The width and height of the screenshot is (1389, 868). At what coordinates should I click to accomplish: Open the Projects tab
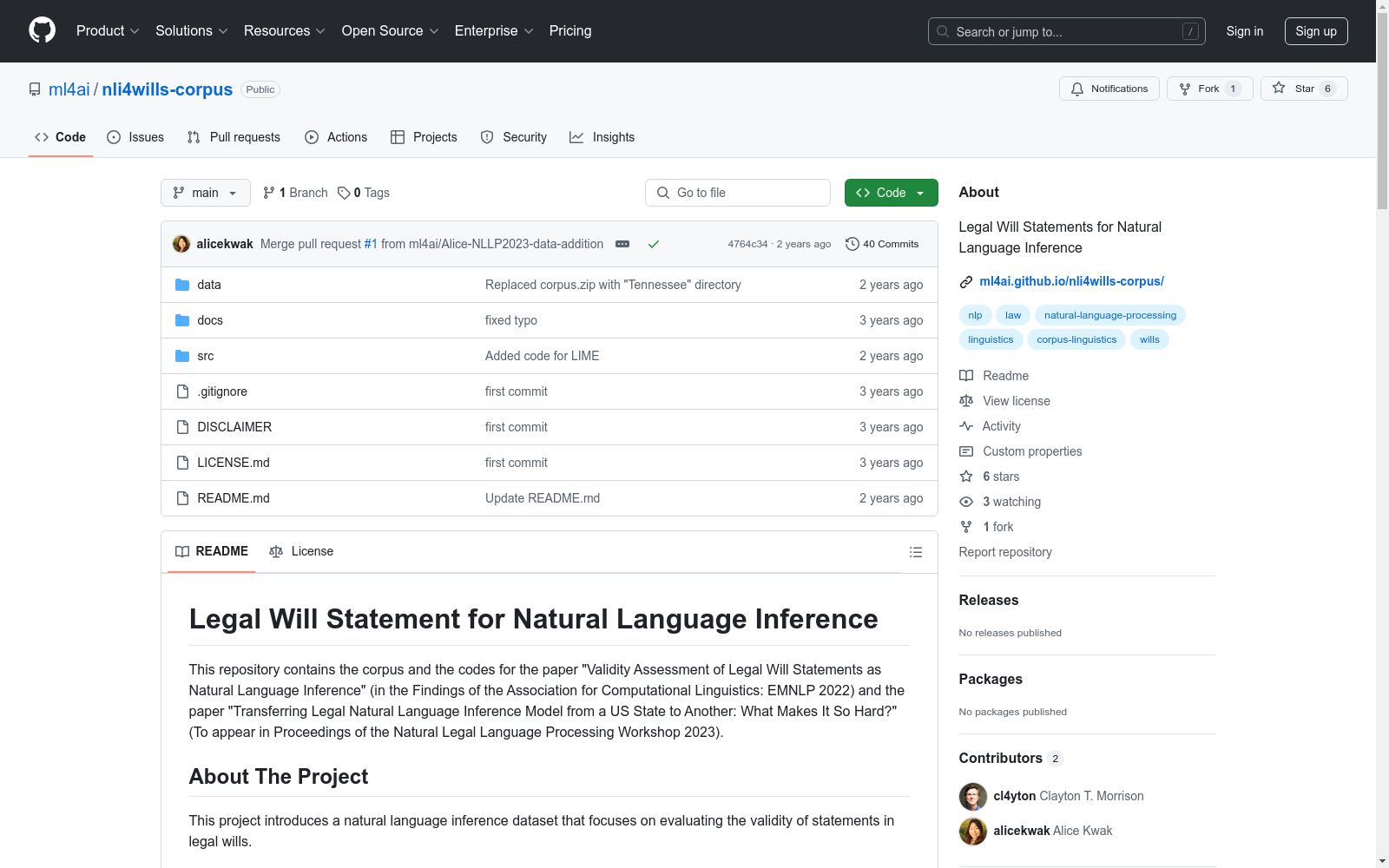424,137
